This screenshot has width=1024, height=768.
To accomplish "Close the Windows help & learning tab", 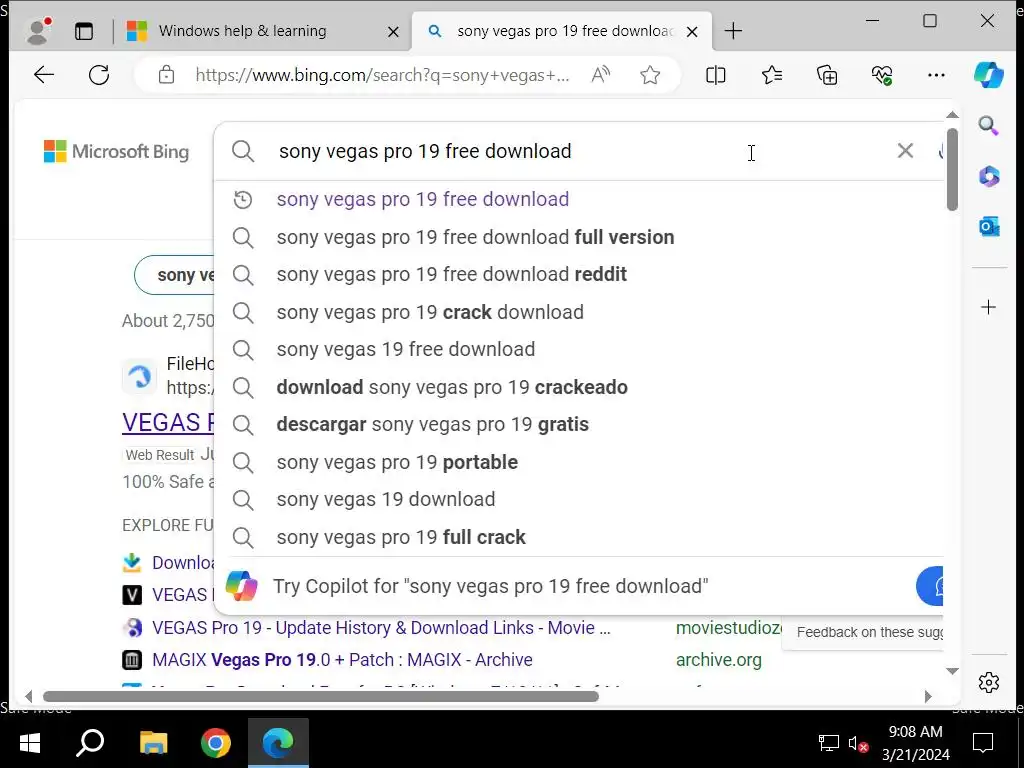I will point(393,31).
